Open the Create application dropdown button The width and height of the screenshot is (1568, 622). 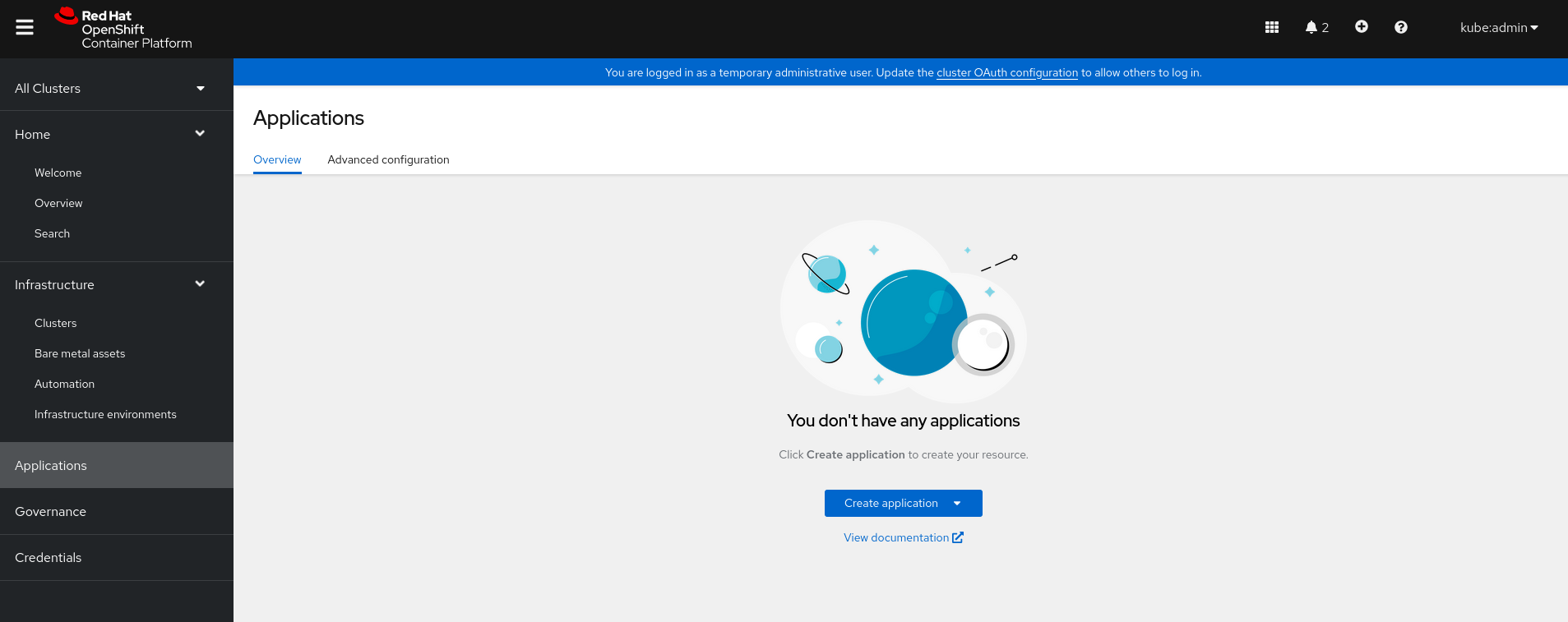903,503
